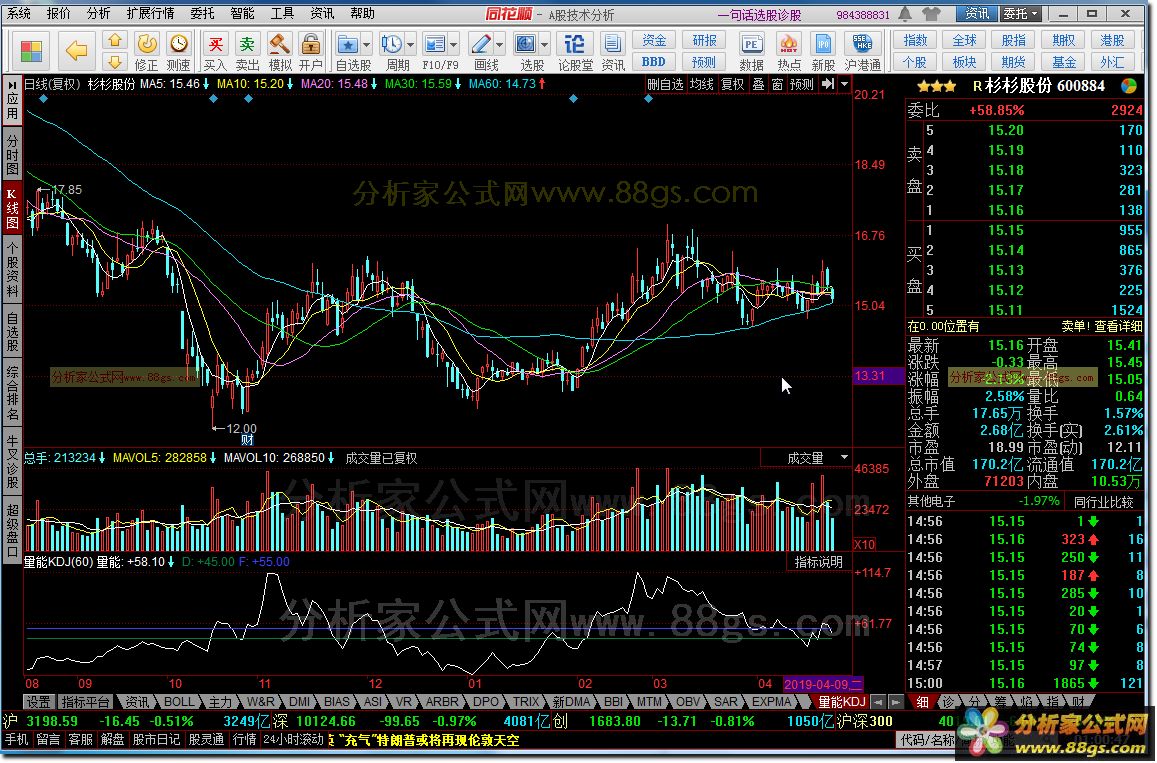Go back with the yellow left arrow
Viewport: 1157px width, 763px height.
76,51
